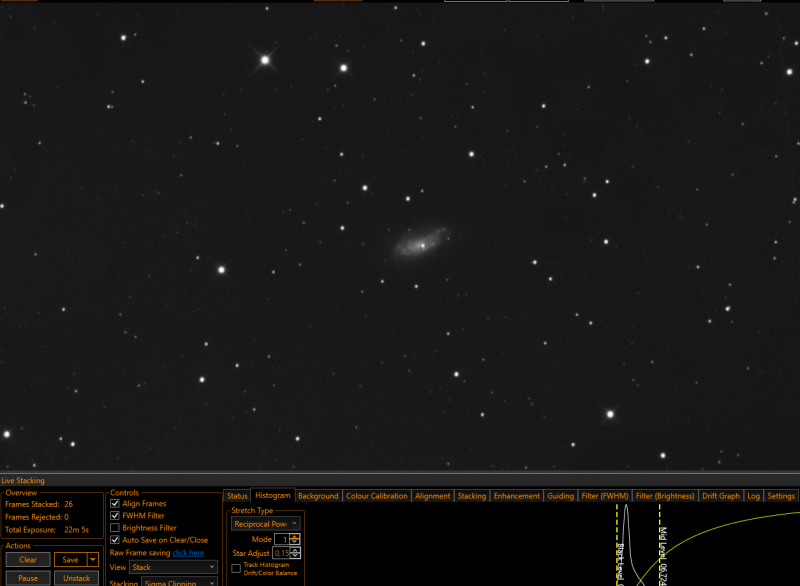The width and height of the screenshot is (800, 586).
Task: Increase the Mode value with up arrow
Action: (x=294, y=537)
